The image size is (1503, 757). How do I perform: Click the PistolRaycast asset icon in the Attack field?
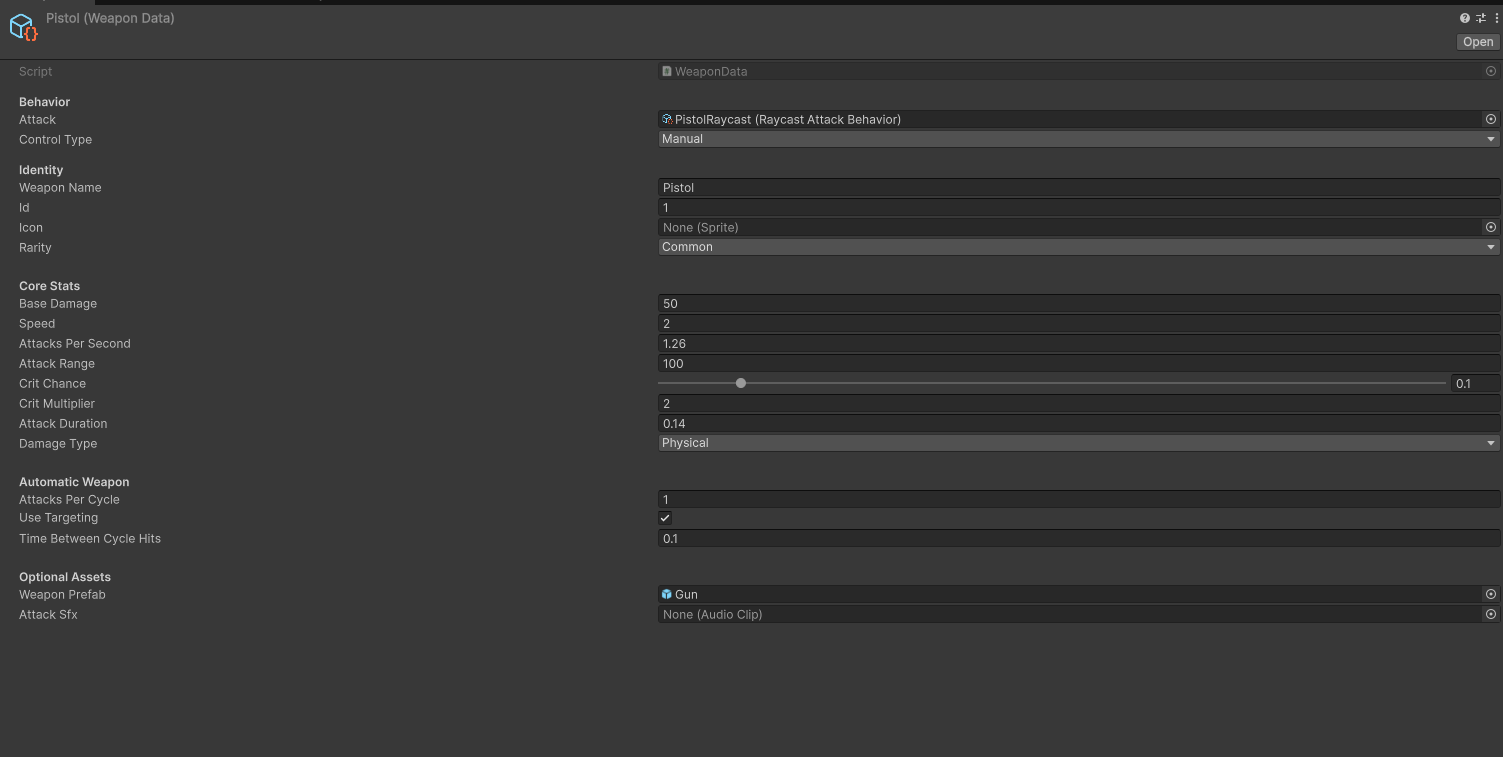tap(667, 119)
